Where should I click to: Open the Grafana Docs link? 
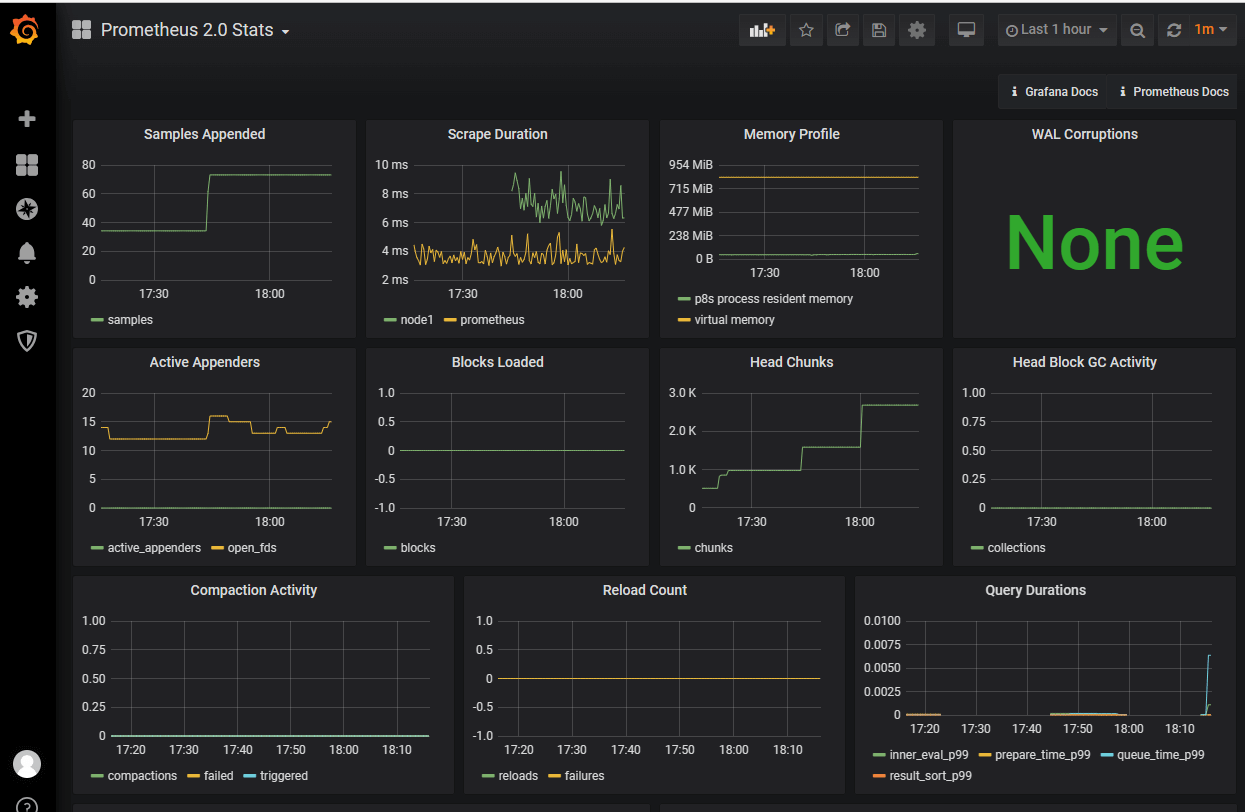pyautogui.click(x=1053, y=91)
